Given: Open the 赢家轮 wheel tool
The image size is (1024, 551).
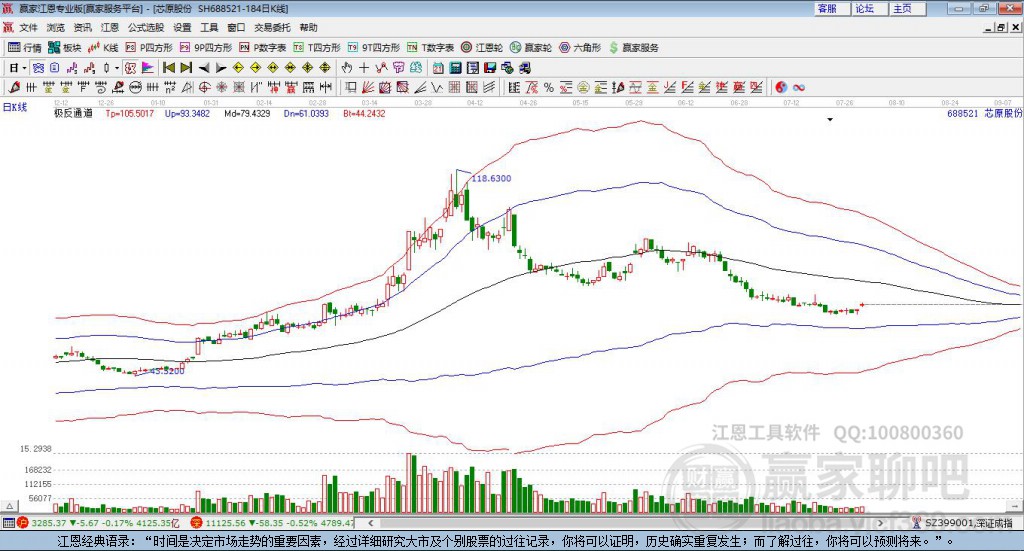Looking at the screenshot, I should (531, 48).
